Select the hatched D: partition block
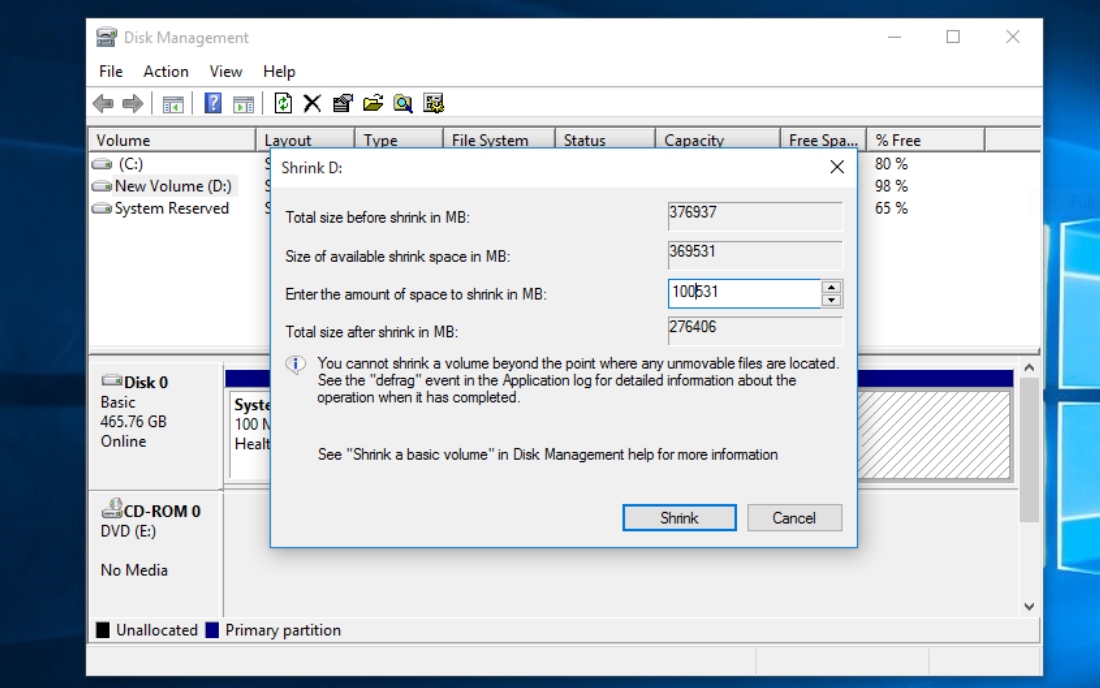Image resolution: width=1100 pixels, height=688 pixels. [x=934, y=435]
